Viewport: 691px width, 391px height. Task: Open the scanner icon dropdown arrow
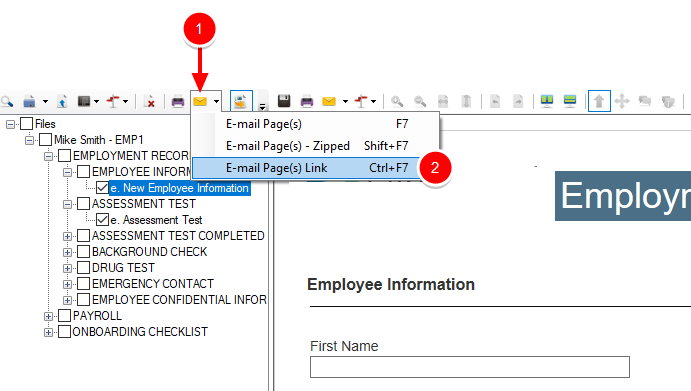[x=45, y=102]
